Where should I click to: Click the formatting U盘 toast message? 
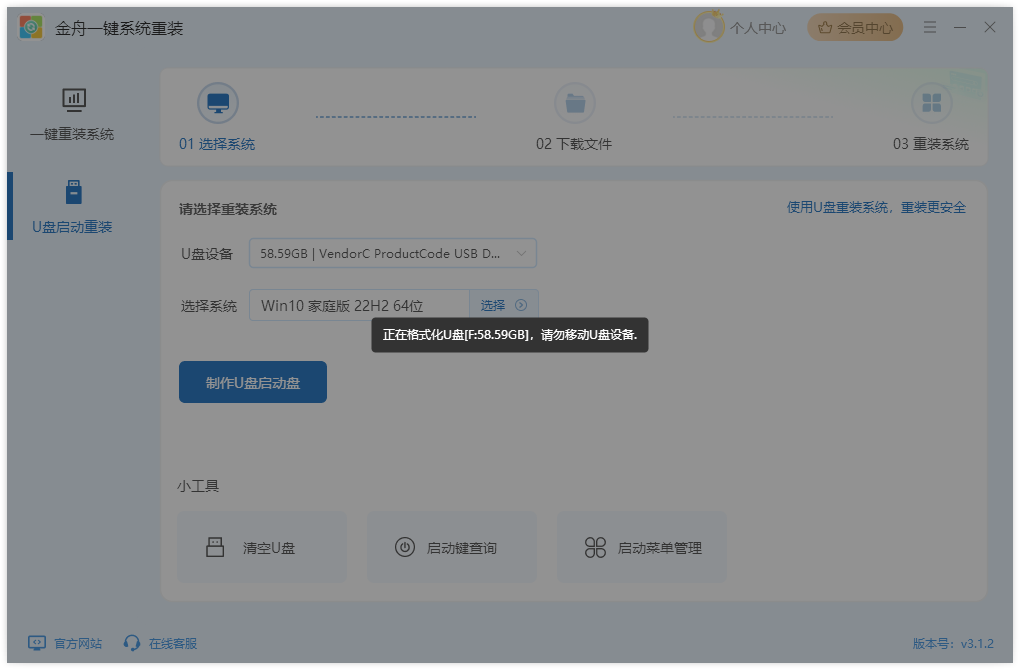click(510, 335)
